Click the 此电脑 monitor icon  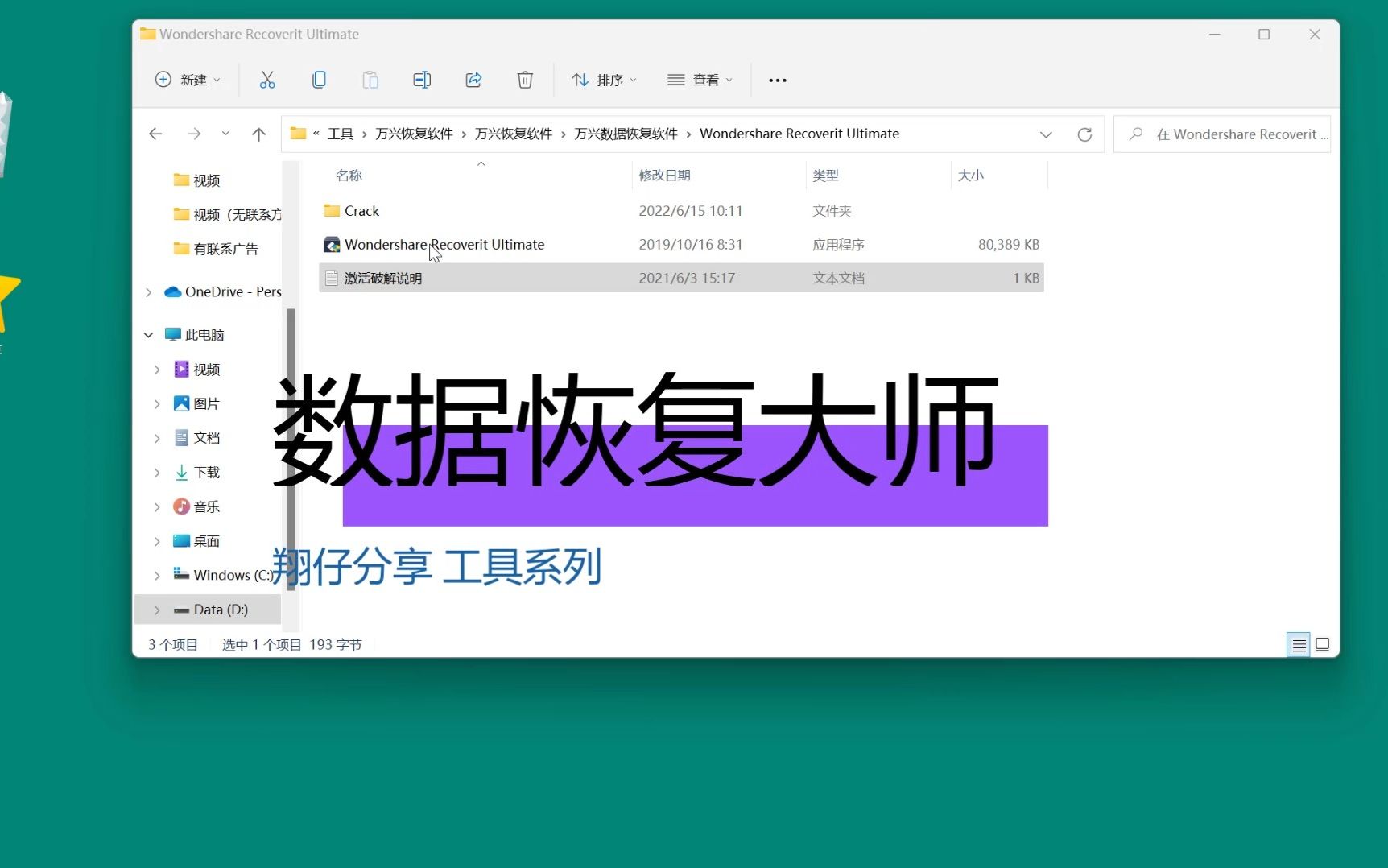click(x=172, y=334)
